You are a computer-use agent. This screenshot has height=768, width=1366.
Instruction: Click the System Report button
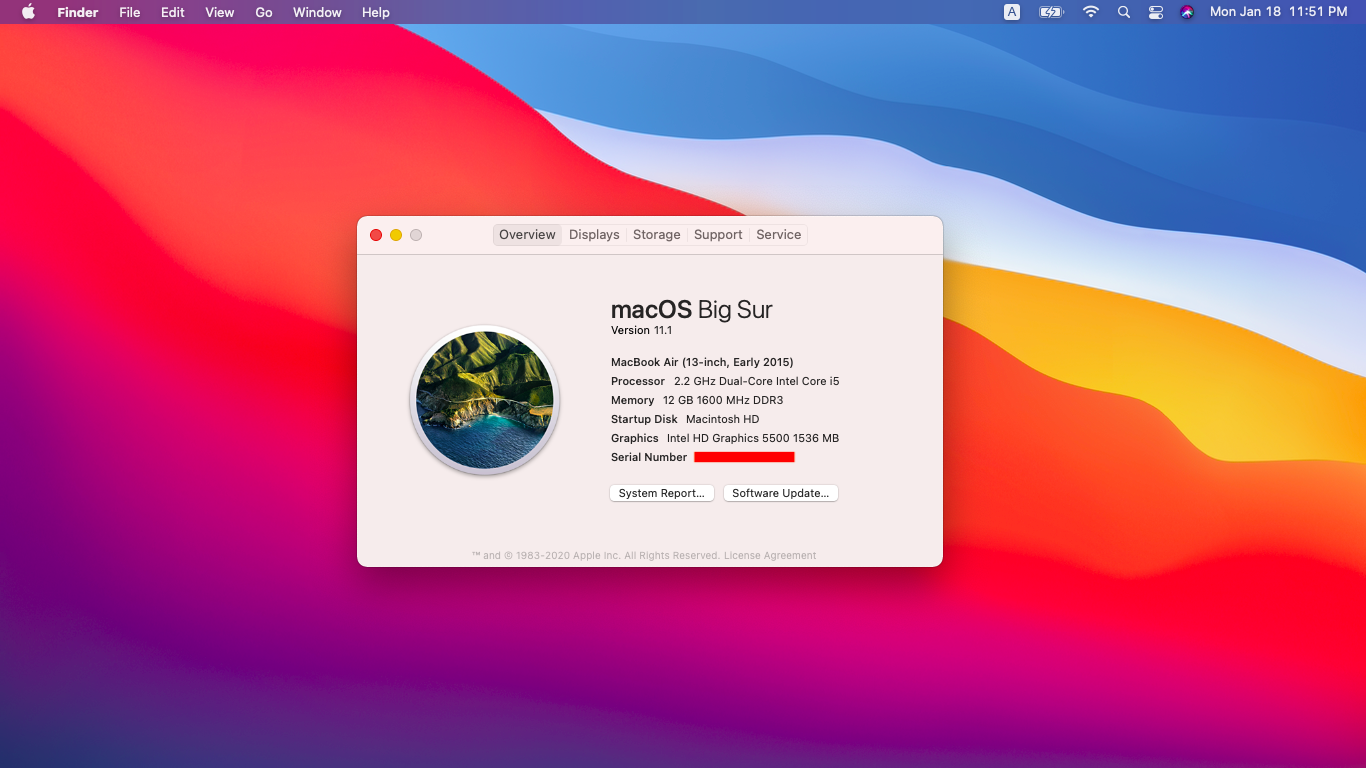662,493
